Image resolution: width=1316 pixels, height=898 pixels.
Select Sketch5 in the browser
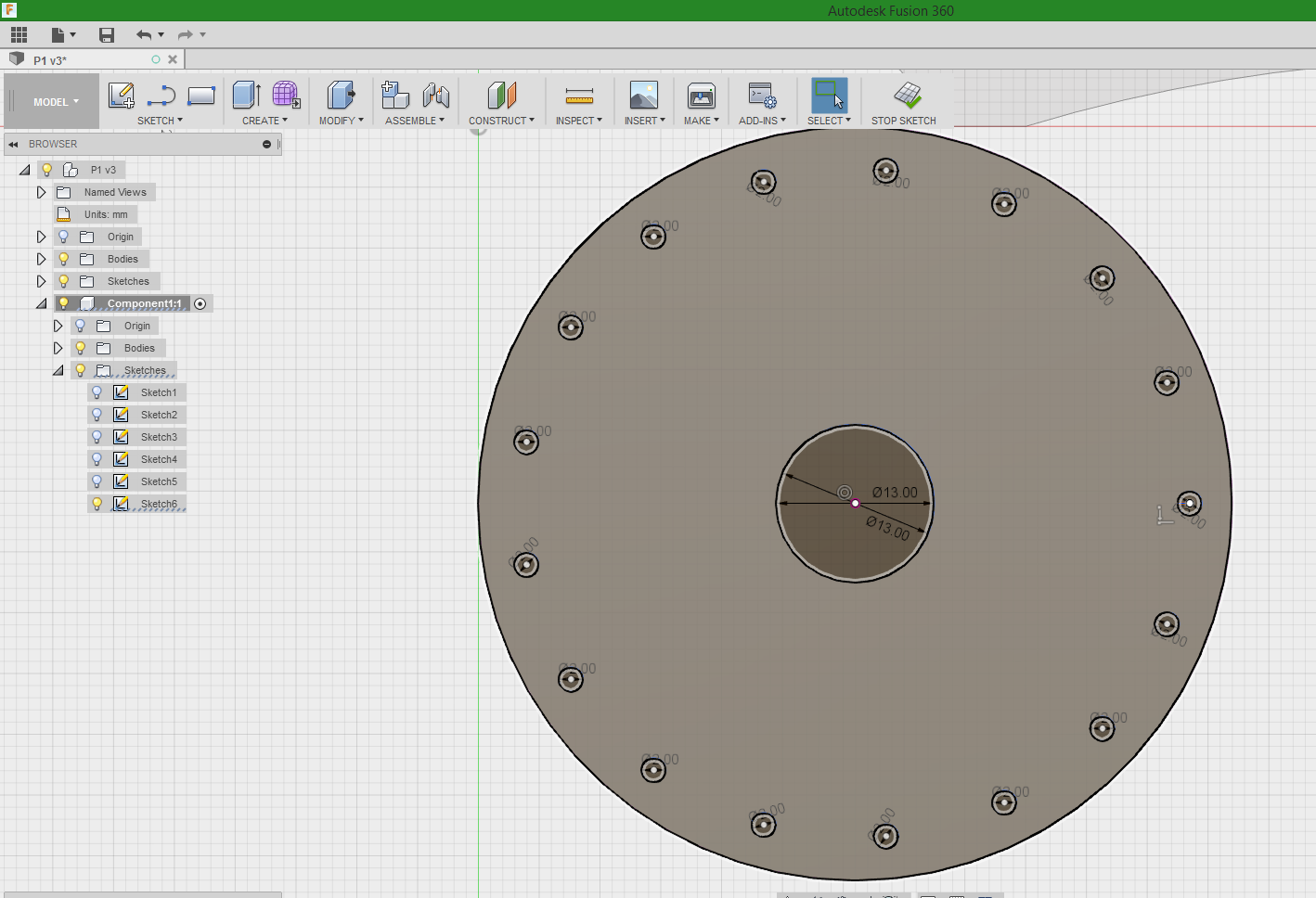click(159, 481)
